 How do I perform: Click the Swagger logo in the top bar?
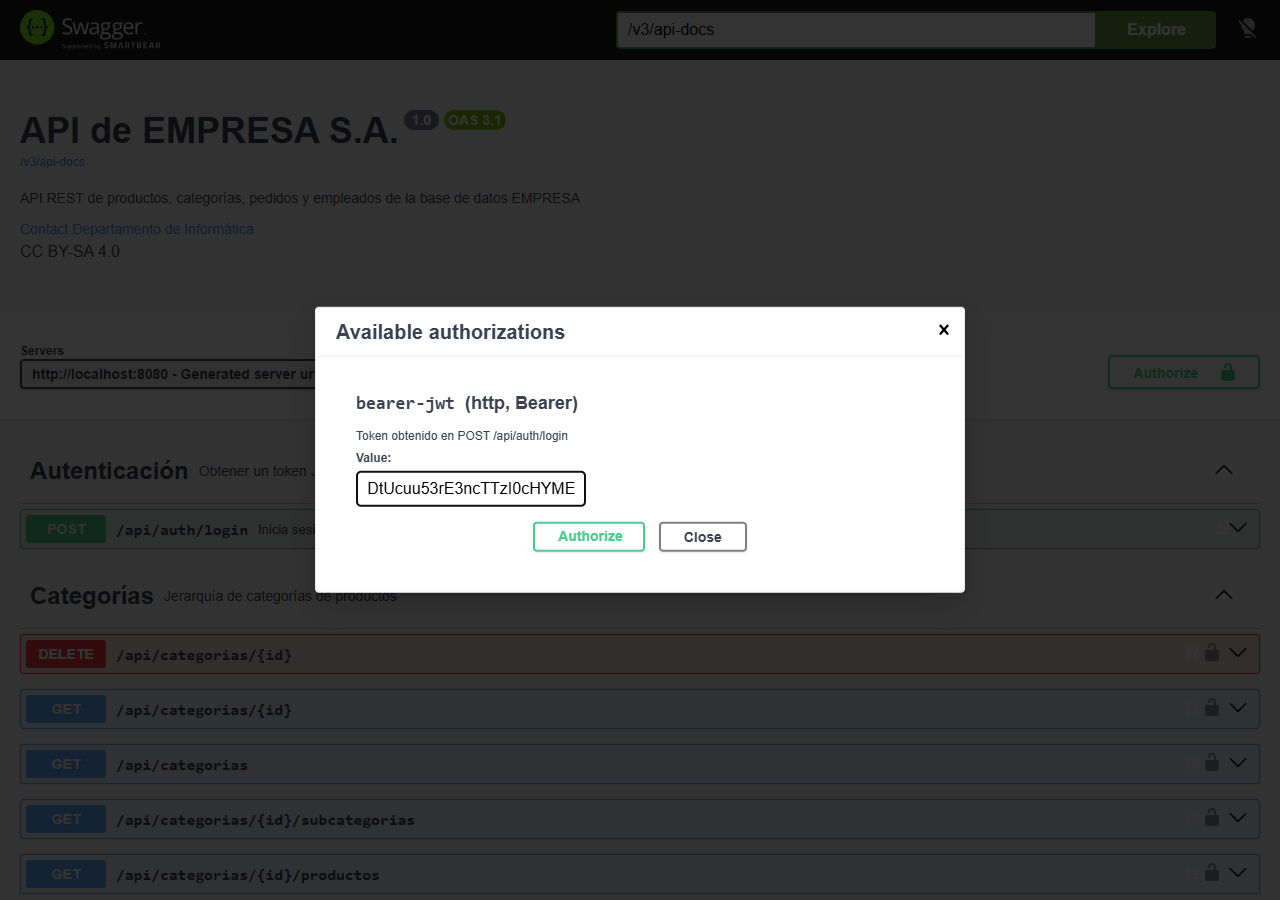pos(91,29)
